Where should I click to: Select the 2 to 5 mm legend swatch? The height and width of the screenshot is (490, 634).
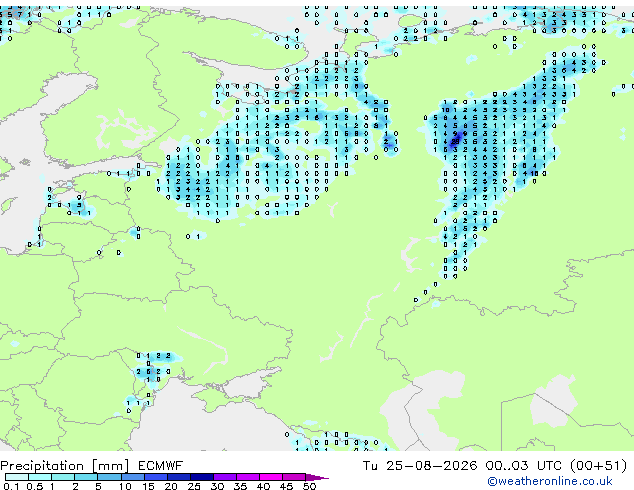[x=86, y=477]
